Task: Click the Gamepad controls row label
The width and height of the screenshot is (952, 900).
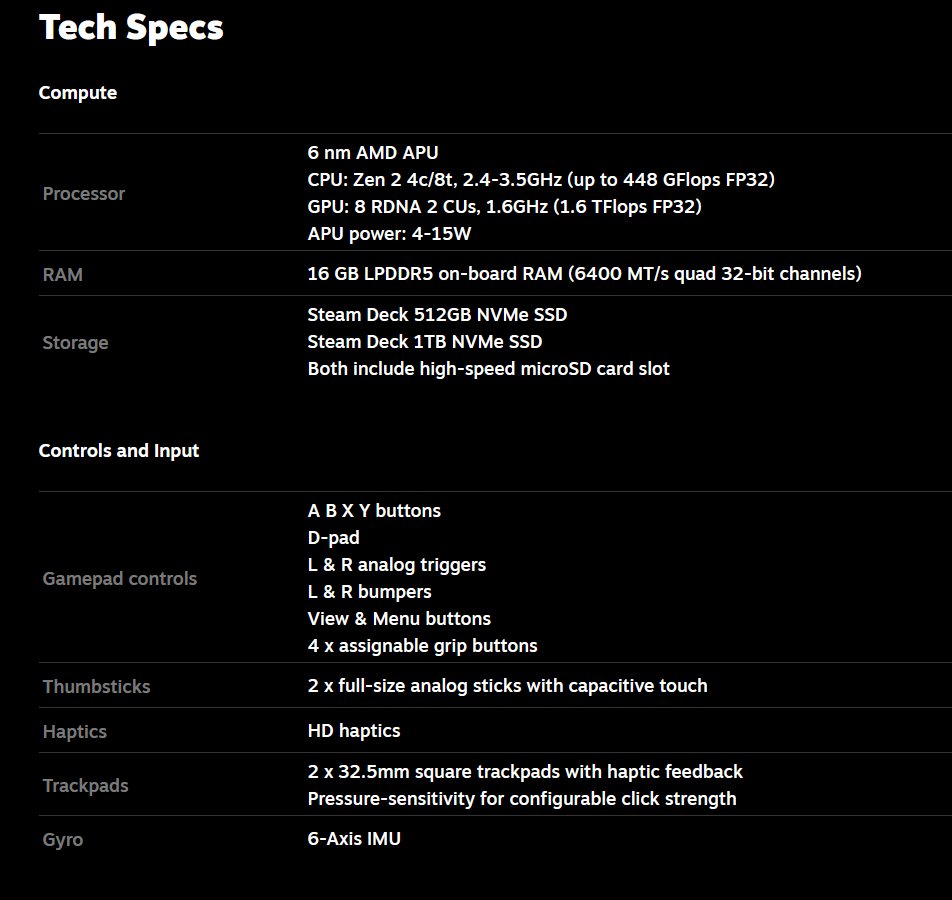Action: tap(120, 579)
